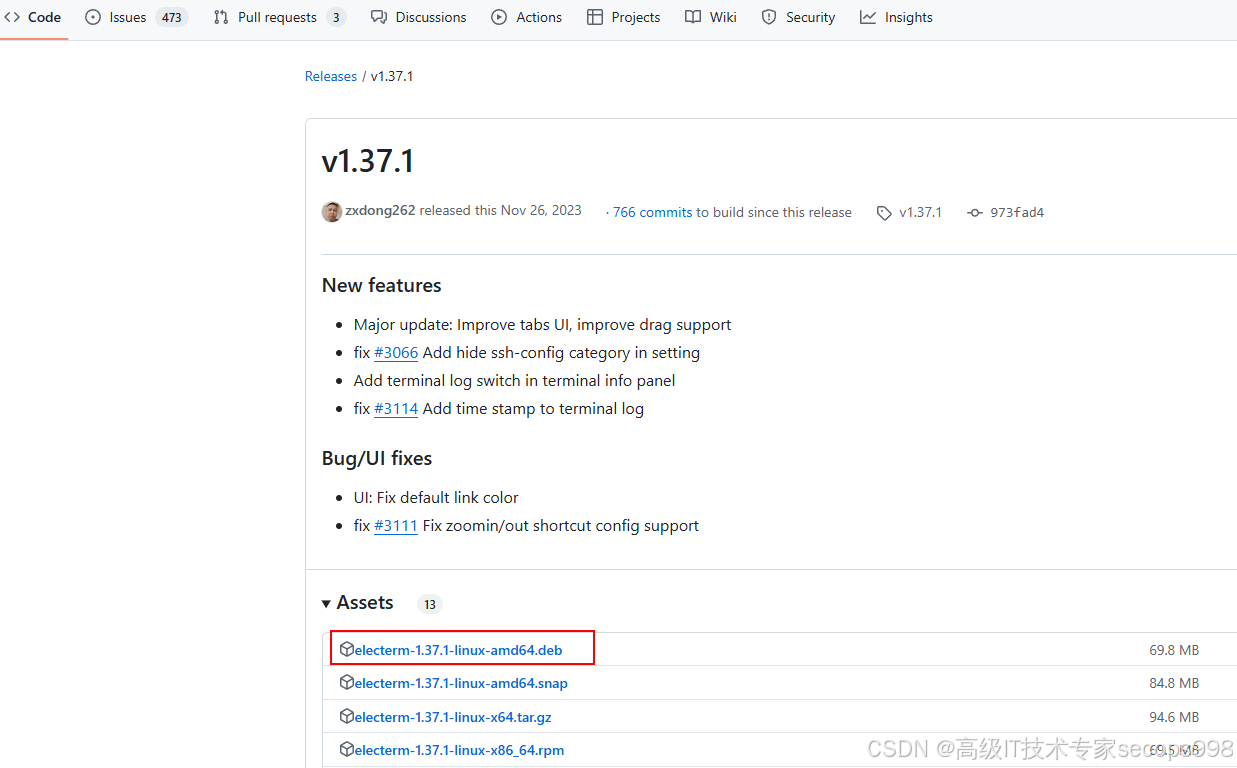1237x768 pixels.
Task: Click the Bug/UI fixes heading
Action: [377, 459]
